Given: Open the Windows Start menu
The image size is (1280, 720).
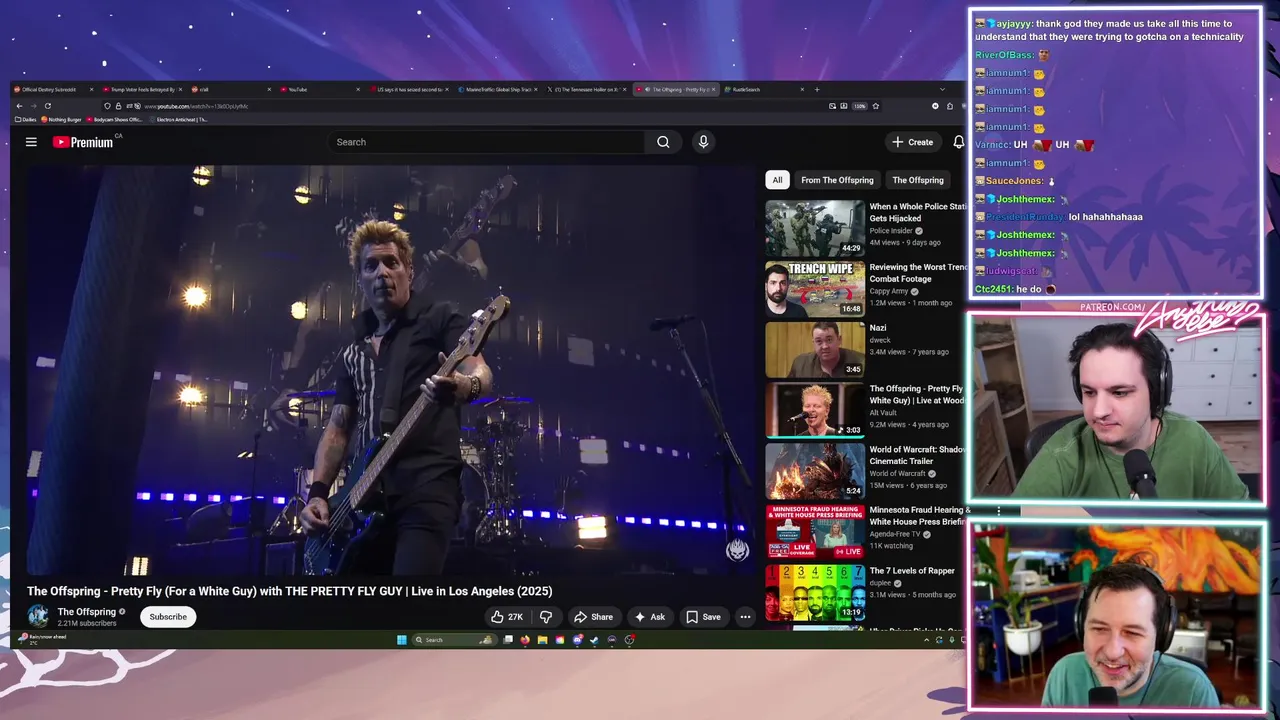Looking at the screenshot, I should 401,640.
